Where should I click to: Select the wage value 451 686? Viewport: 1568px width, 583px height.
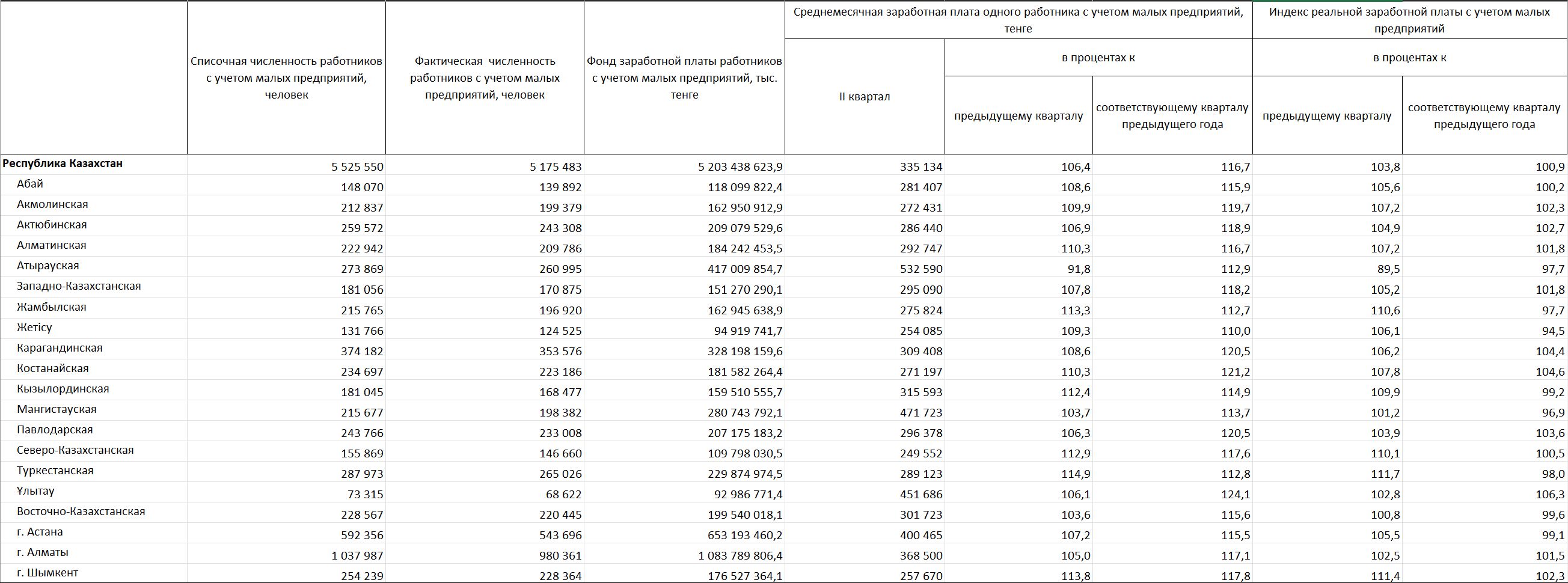pyautogui.click(x=921, y=495)
